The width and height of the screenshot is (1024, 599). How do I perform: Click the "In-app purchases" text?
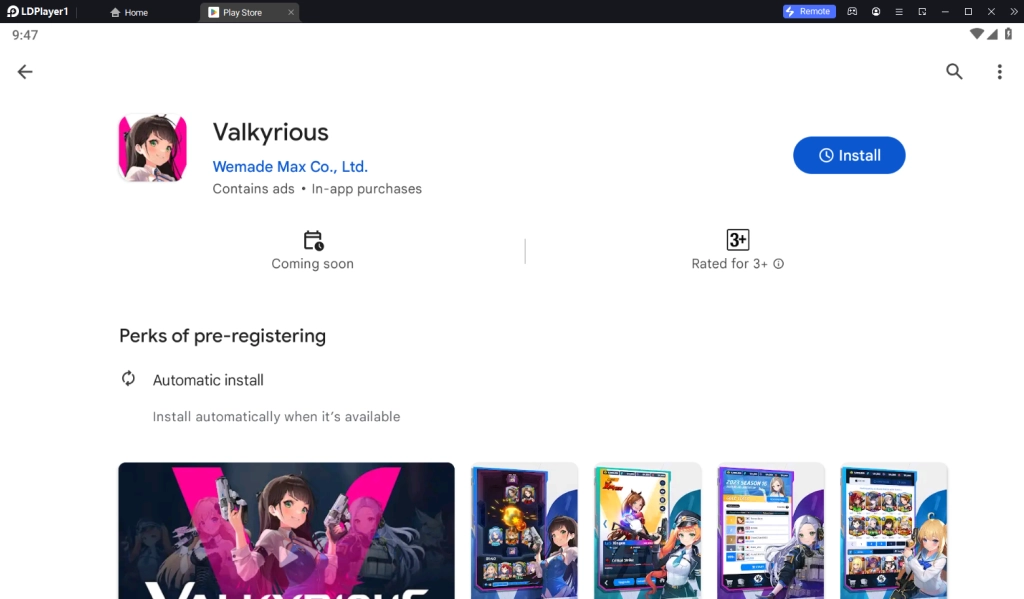pos(366,189)
